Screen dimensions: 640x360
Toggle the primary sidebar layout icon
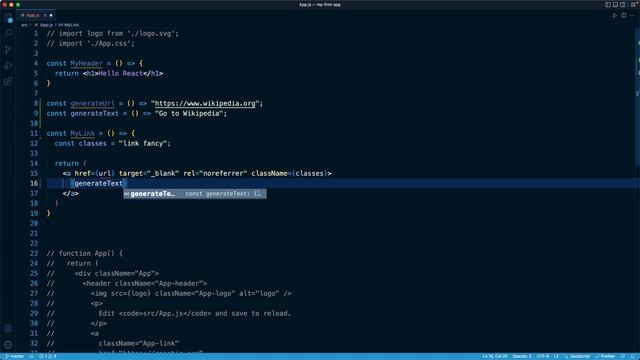pos(608,4)
